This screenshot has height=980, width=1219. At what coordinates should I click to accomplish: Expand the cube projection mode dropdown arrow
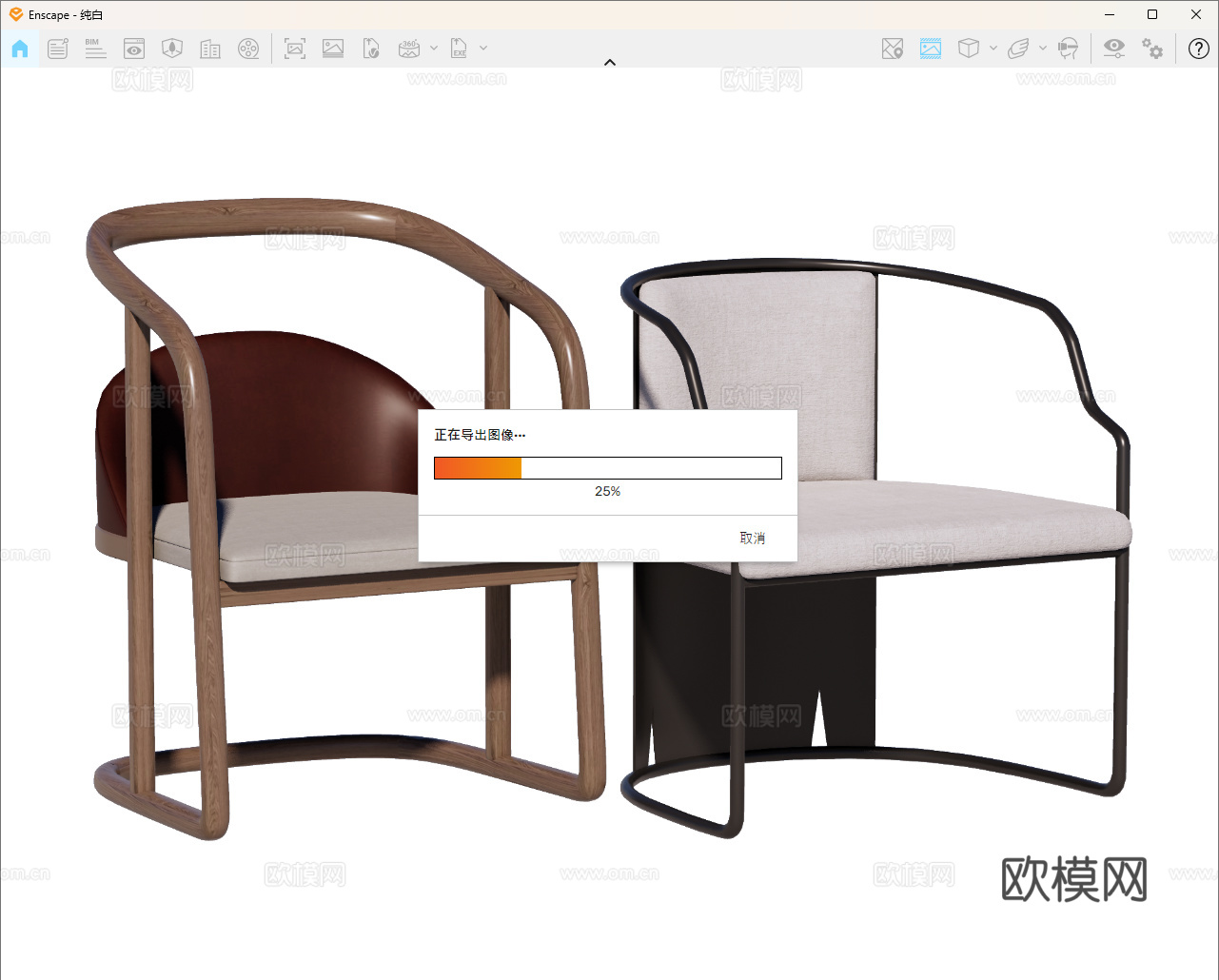pos(993,49)
